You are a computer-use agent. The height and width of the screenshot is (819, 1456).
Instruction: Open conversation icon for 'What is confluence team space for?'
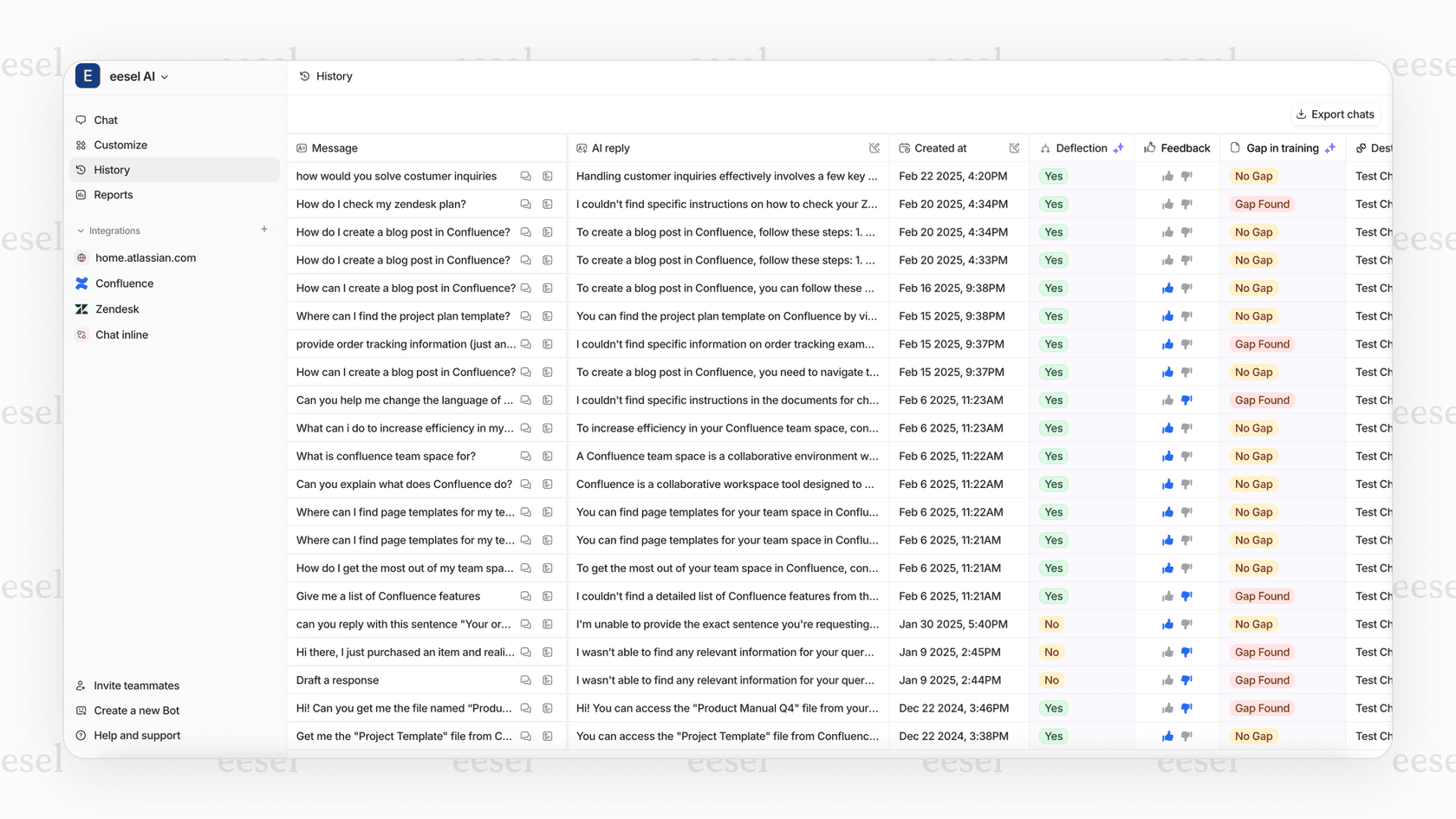click(525, 456)
